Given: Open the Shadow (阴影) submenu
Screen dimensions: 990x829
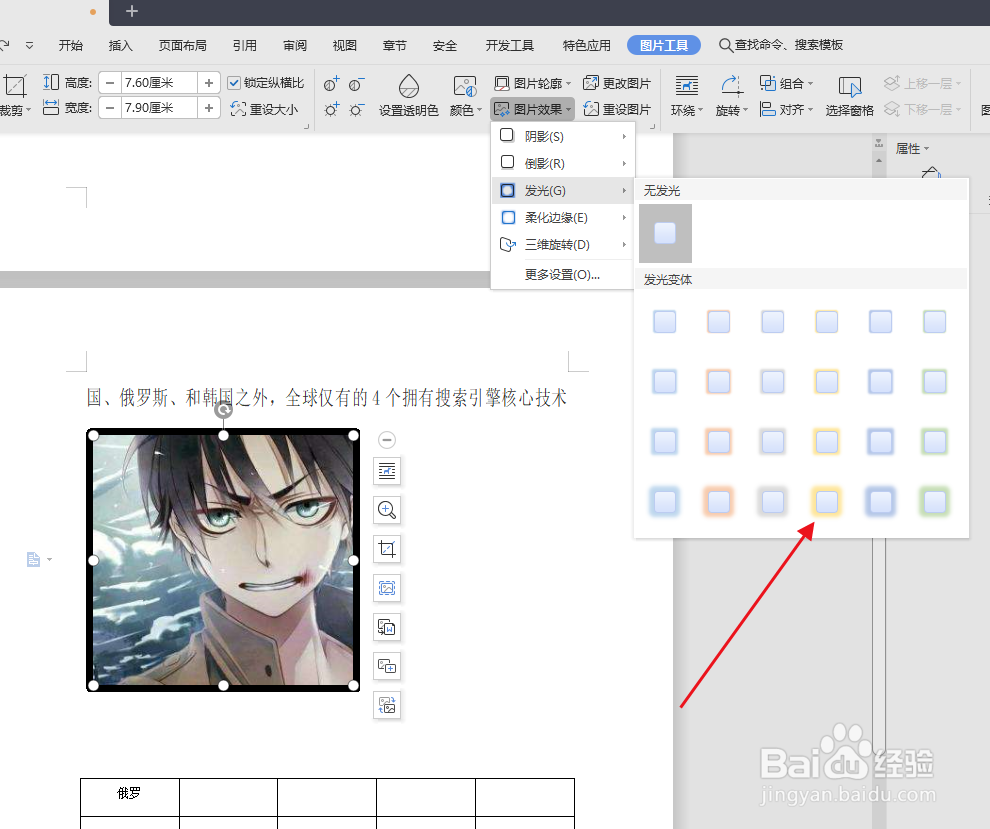Looking at the screenshot, I should pyautogui.click(x=563, y=136).
